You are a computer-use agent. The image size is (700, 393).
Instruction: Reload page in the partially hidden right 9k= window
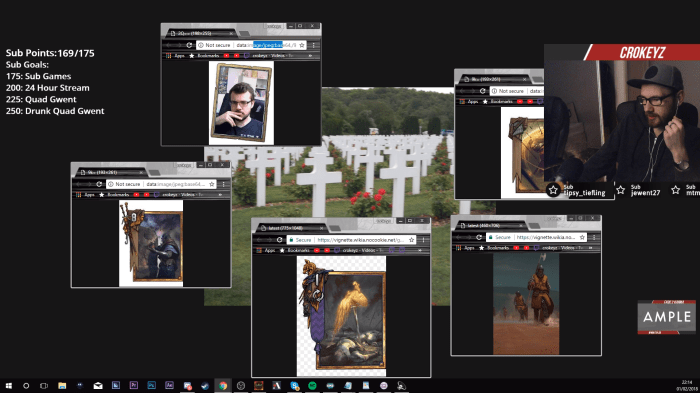click(x=482, y=91)
